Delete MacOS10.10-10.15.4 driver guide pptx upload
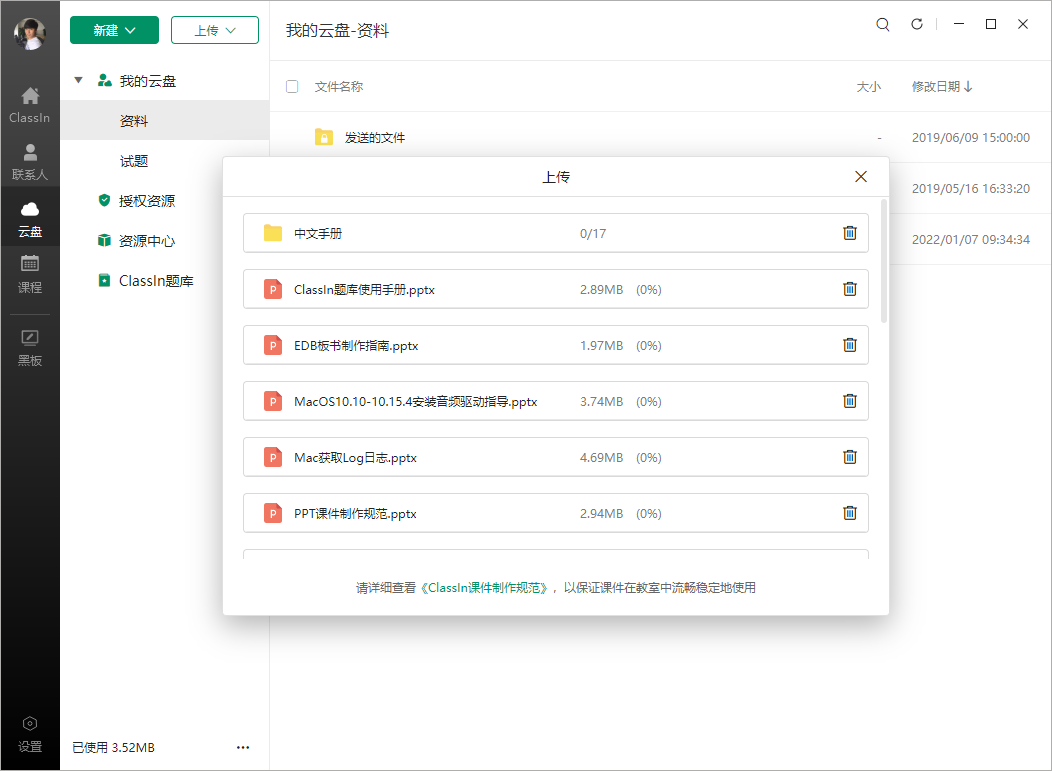Viewport: 1052px width, 771px height. [849, 401]
